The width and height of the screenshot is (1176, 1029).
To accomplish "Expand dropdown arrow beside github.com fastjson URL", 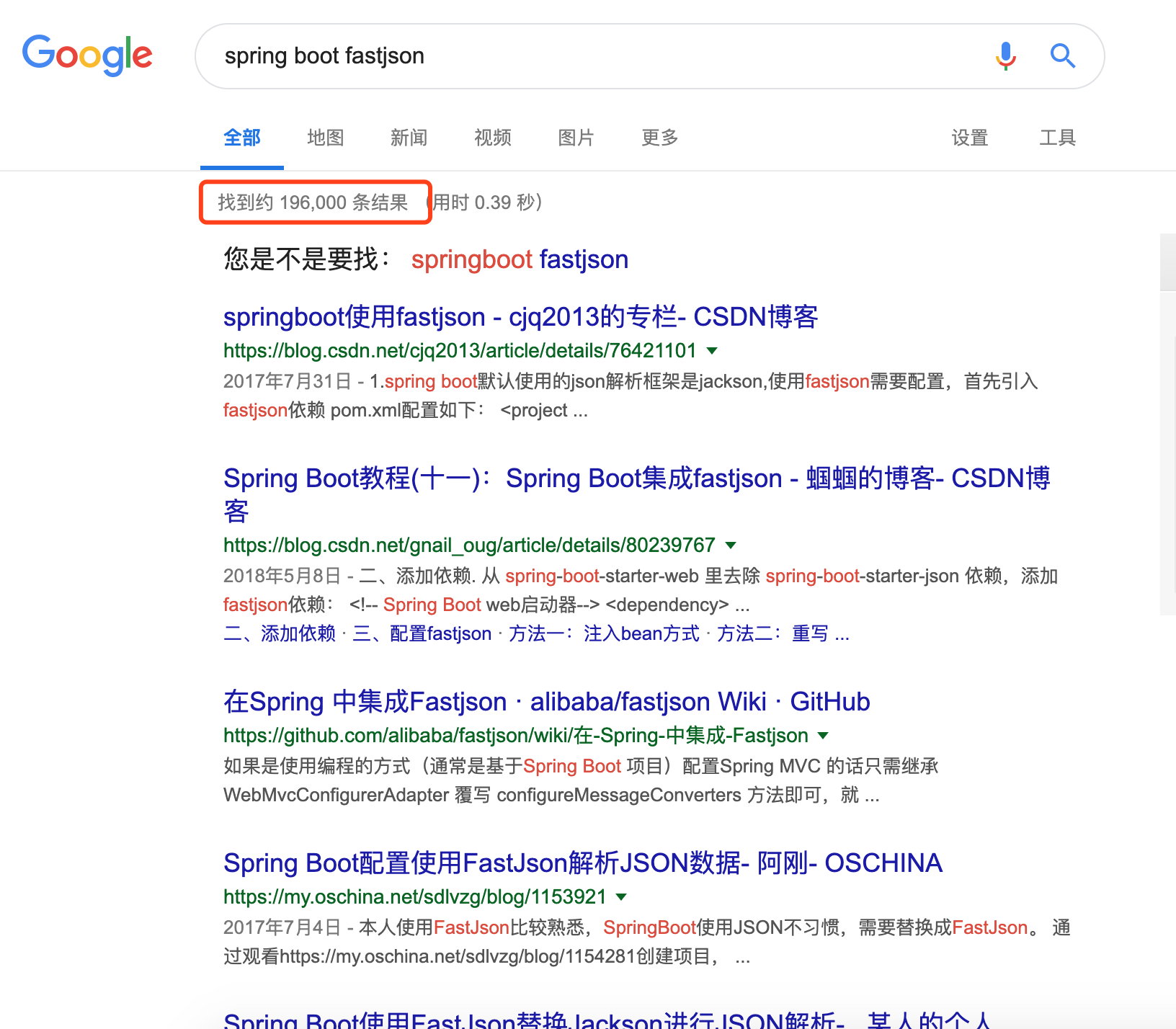I will click(824, 736).
